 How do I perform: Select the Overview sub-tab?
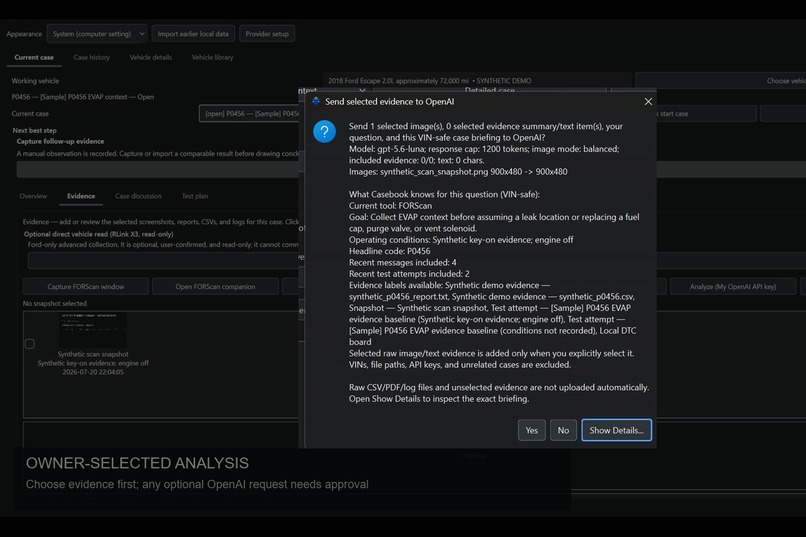coord(33,196)
